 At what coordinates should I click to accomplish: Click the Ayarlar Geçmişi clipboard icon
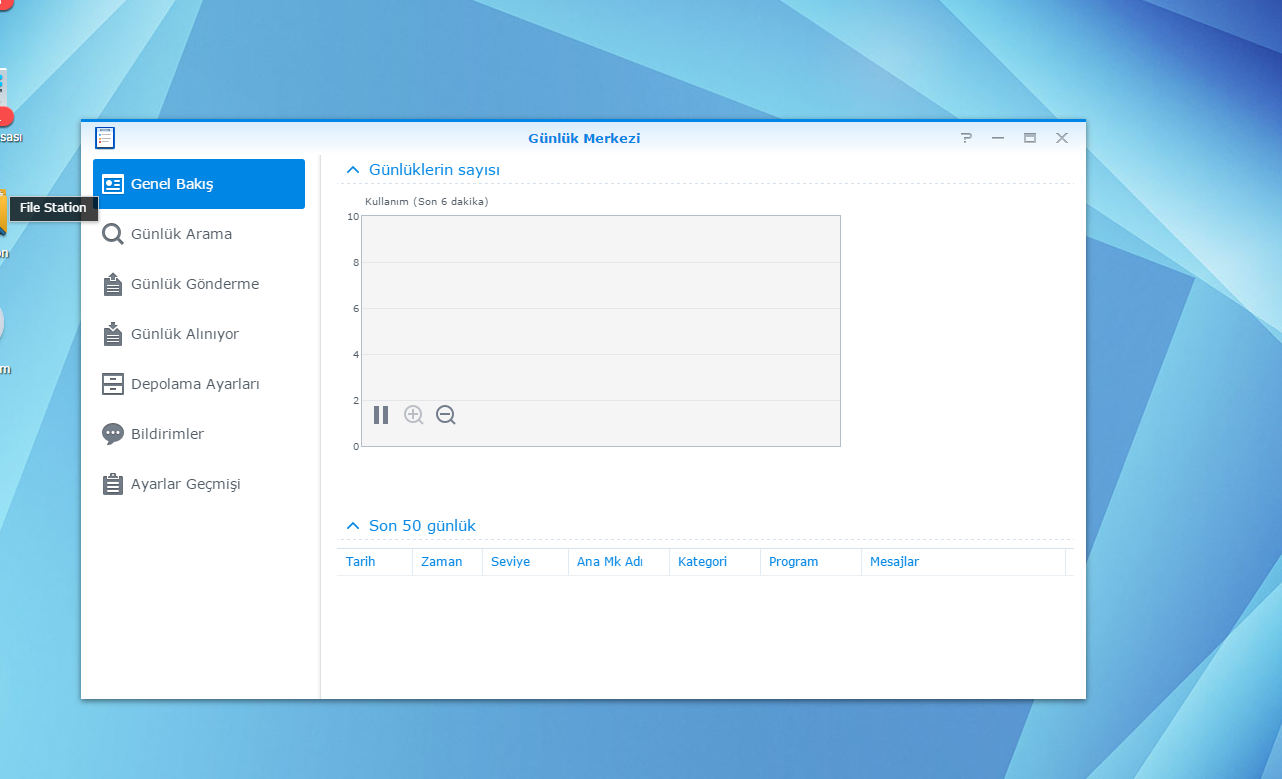pyautogui.click(x=113, y=484)
